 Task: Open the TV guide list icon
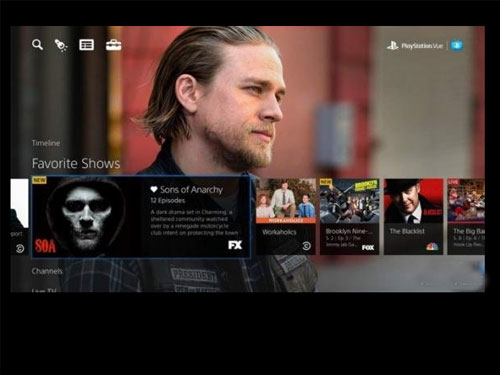86,45
